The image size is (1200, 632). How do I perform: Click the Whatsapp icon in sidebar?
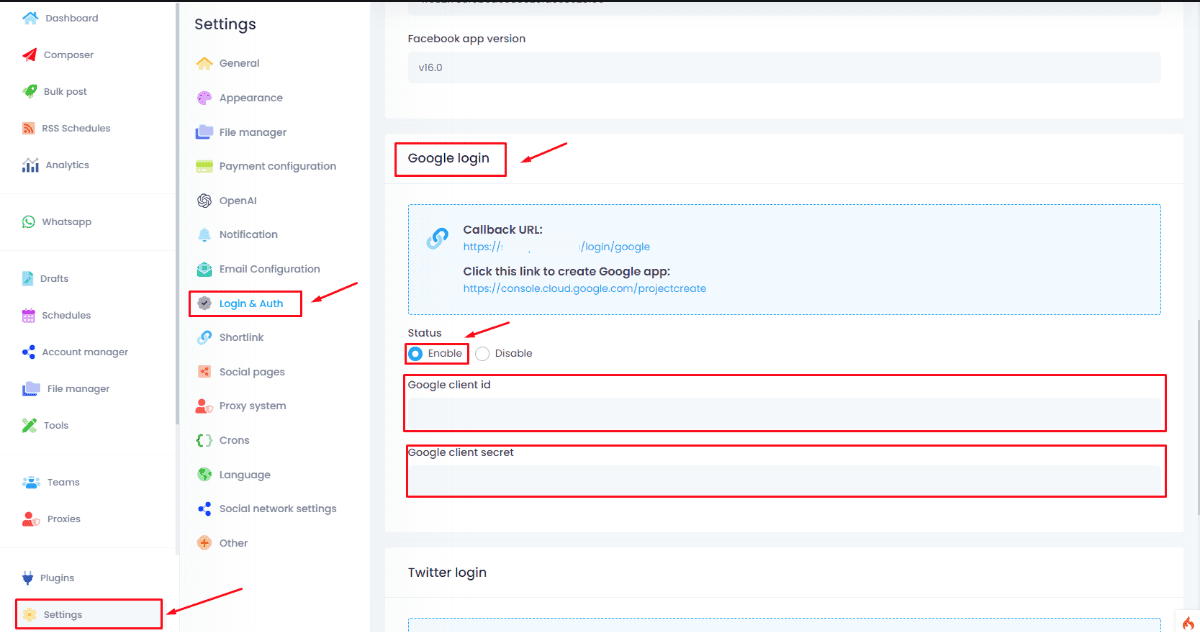29,222
